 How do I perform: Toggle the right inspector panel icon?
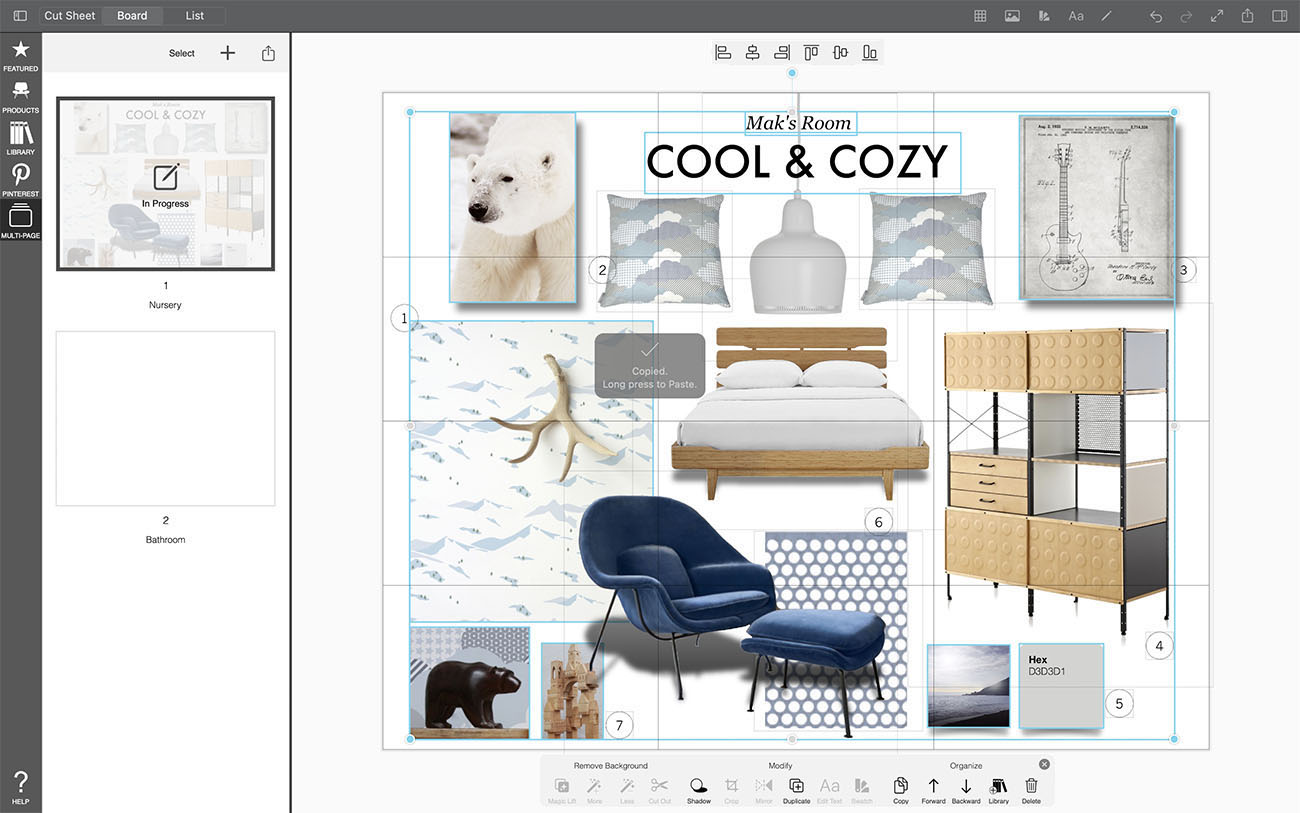(x=1279, y=16)
